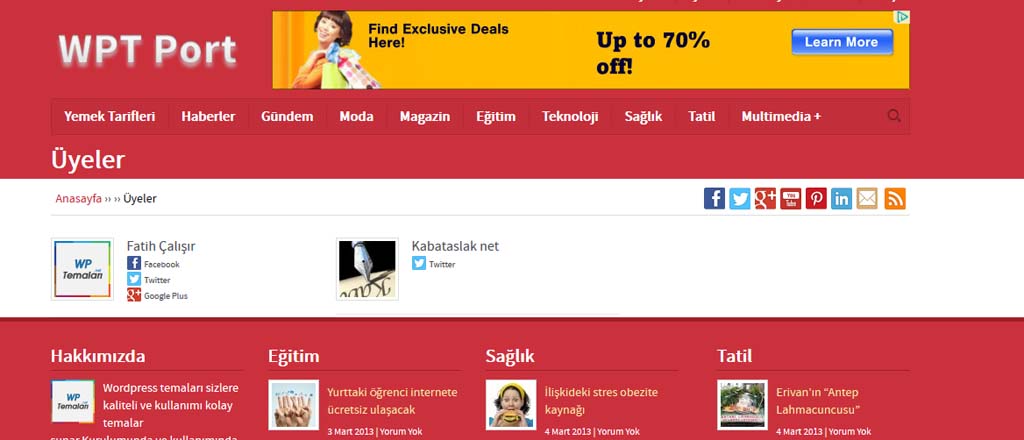Open article Yurttaki öğrenci internete ücretsiz ulaşacak
Image resolution: width=1024 pixels, height=440 pixels.
pyautogui.click(x=392, y=401)
